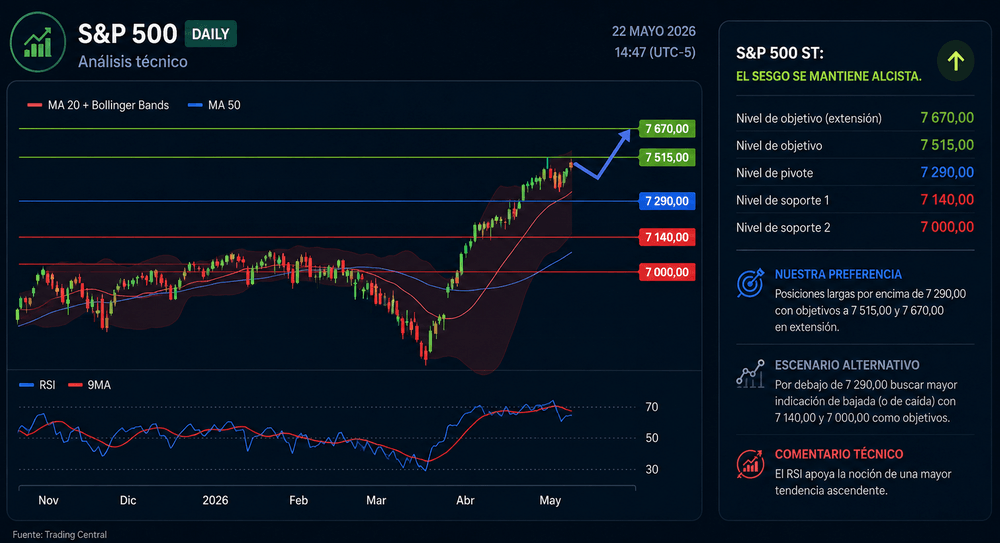The image size is (1000, 543).
Task: Click the Nivel de soporte 1 row label
Action: [783, 200]
